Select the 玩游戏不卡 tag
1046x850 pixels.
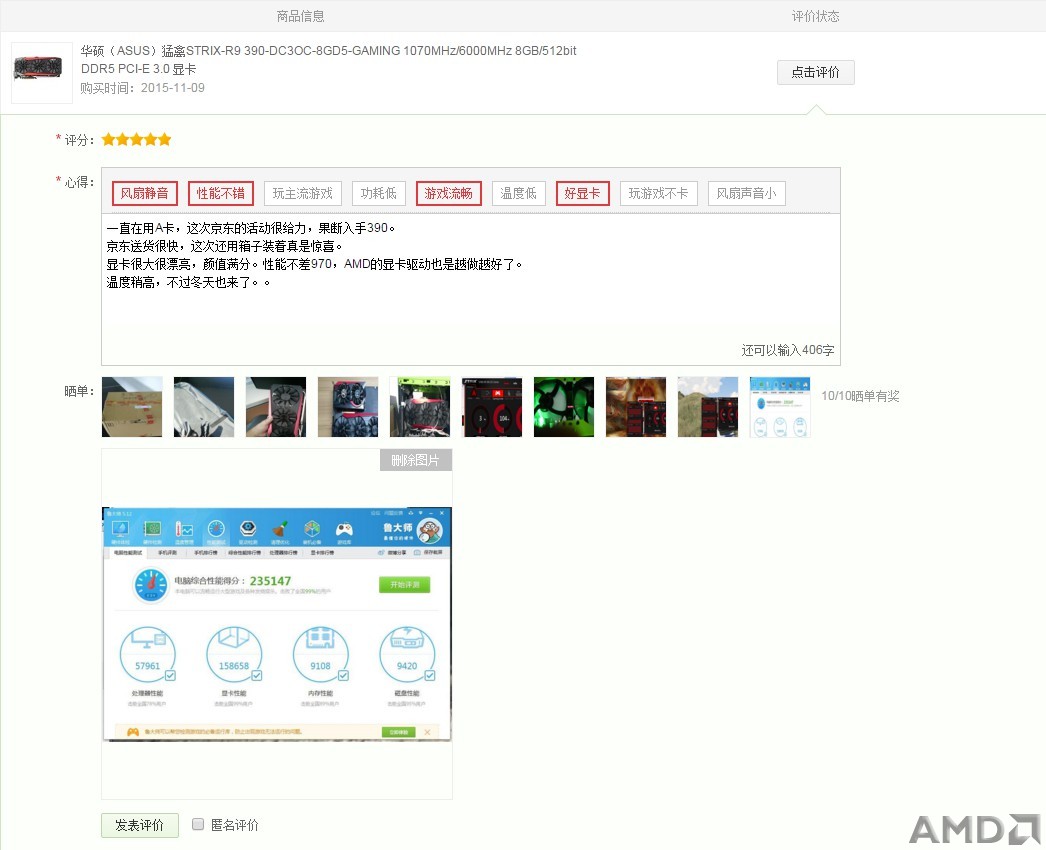tap(658, 193)
